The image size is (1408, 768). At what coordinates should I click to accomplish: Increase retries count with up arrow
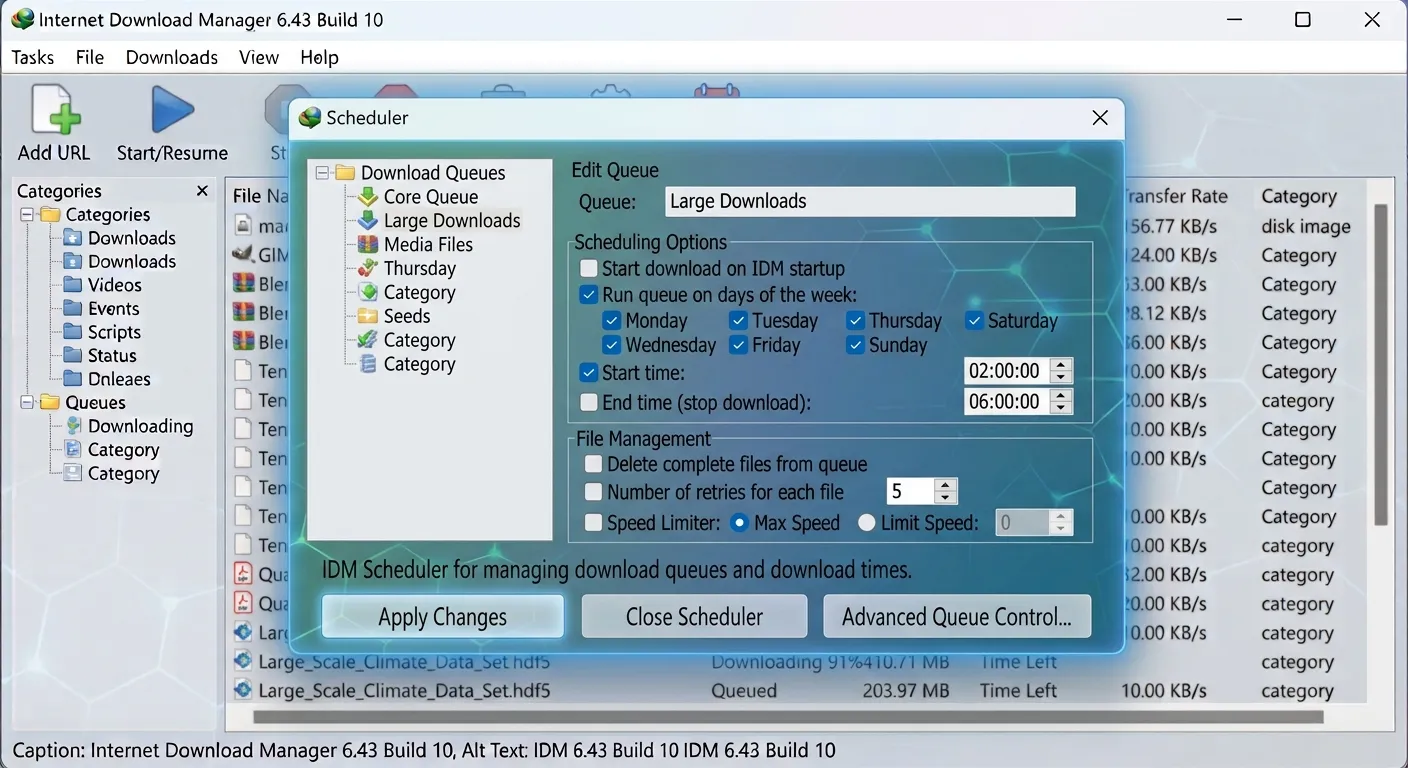coord(946,485)
